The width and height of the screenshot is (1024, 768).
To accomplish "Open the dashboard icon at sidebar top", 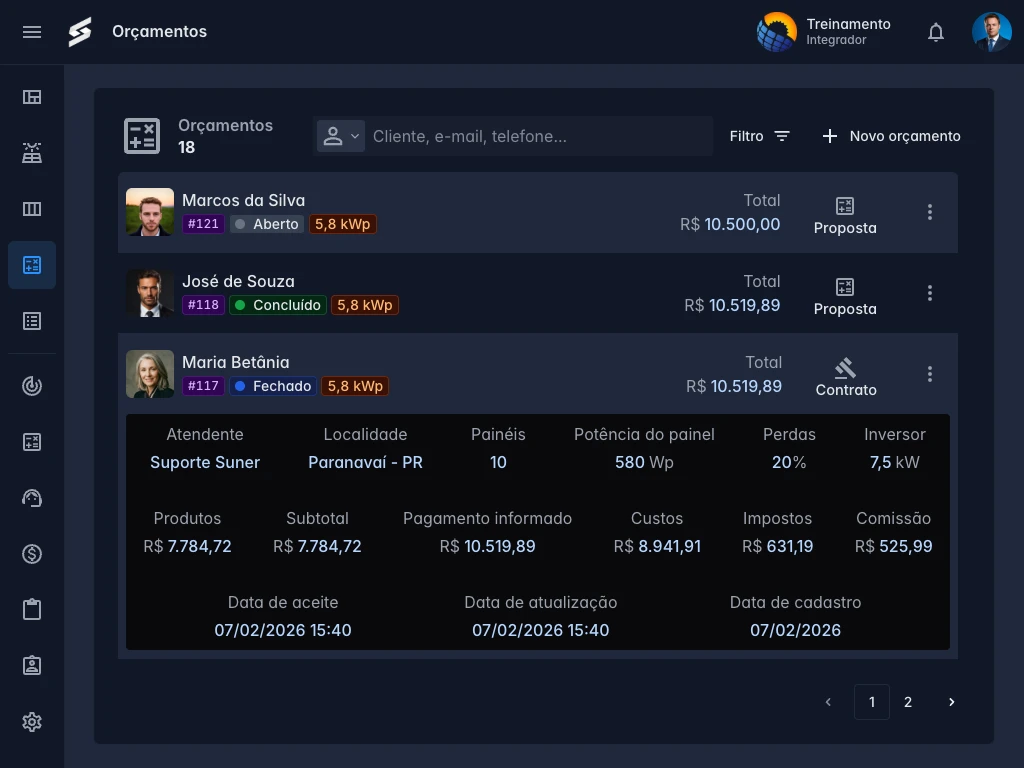I will coord(32,97).
